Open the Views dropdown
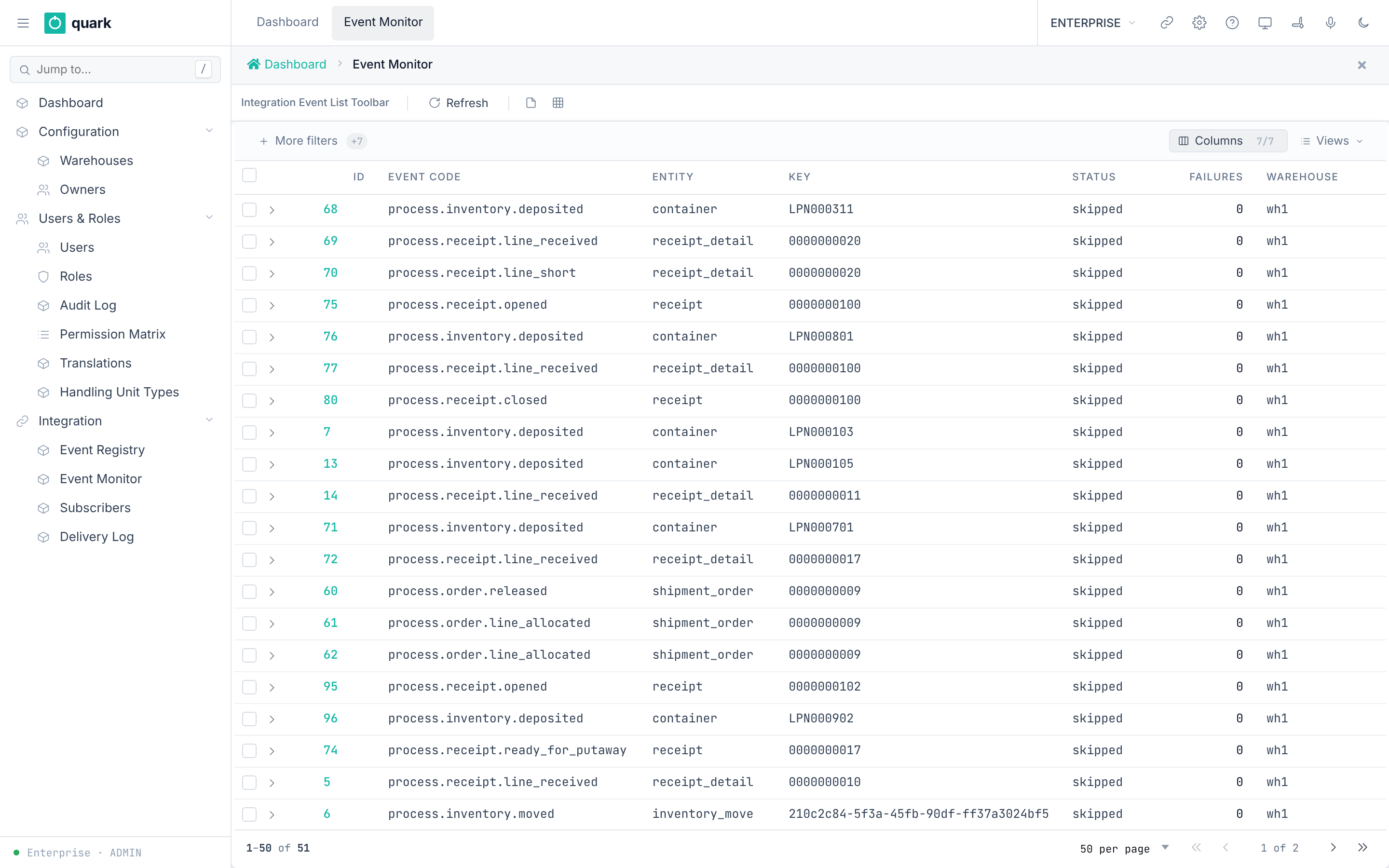Screen dimensions: 1389x868 click(1332, 141)
